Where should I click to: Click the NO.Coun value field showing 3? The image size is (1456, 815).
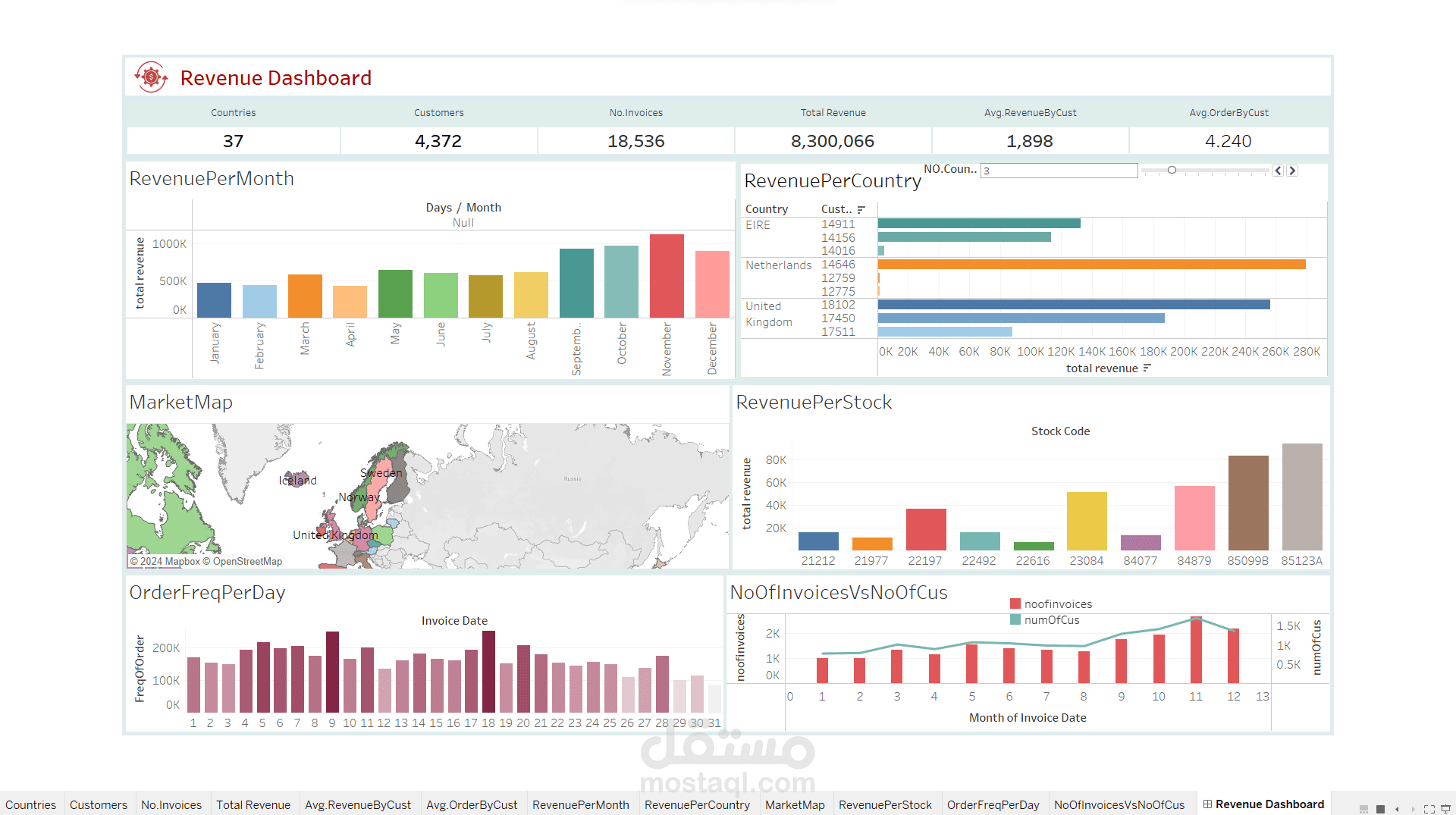coord(1058,170)
